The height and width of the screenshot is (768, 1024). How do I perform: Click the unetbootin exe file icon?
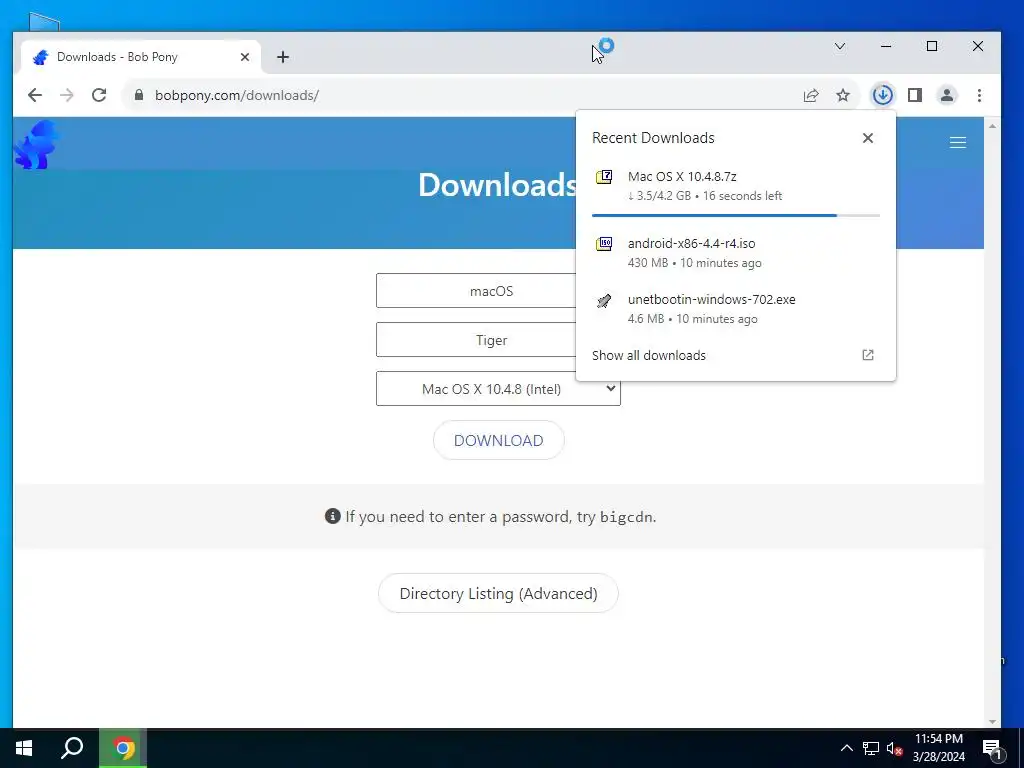(x=604, y=300)
